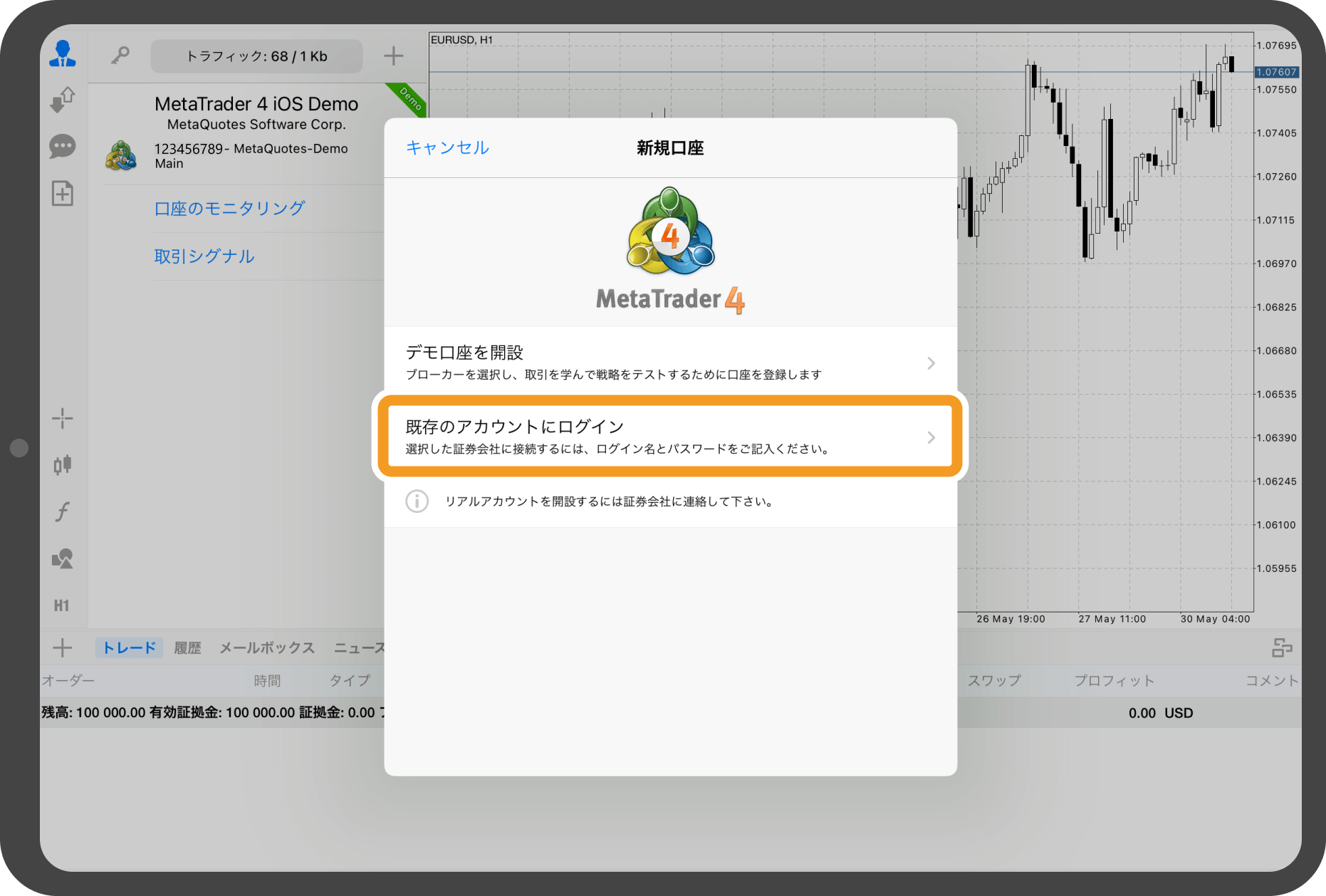Open the accounts person icon in sidebar
Image resolution: width=1326 pixels, height=896 pixels.
63,54
